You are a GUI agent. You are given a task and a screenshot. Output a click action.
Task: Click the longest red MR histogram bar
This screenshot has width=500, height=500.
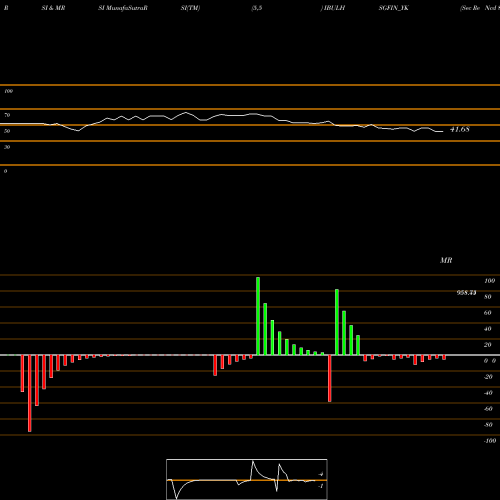click(30, 393)
